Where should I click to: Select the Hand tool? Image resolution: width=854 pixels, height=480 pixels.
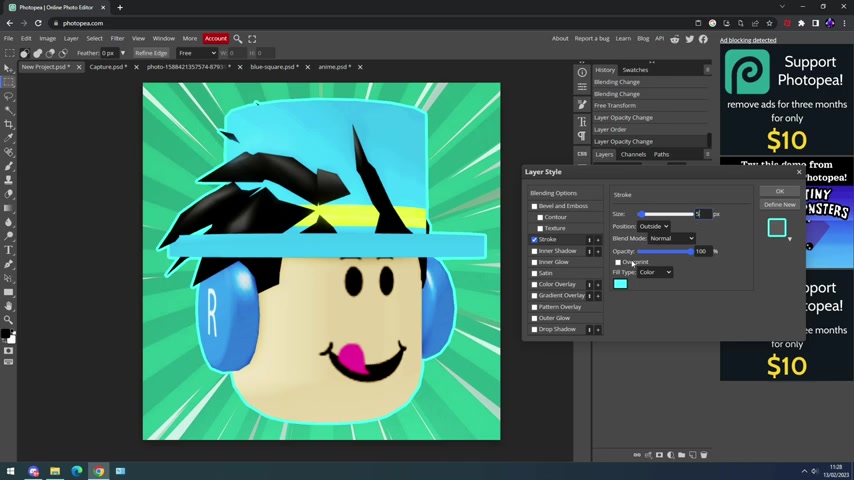click(9, 306)
